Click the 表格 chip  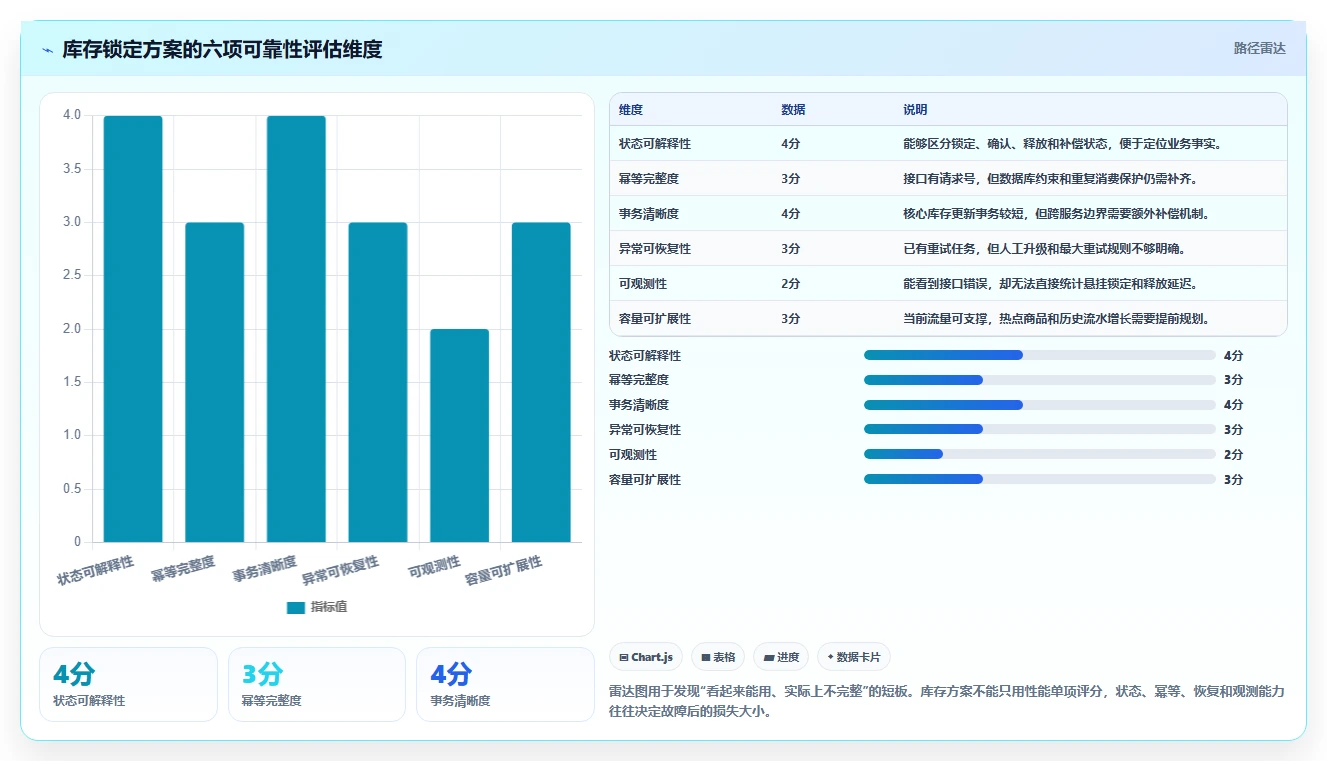tap(718, 657)
